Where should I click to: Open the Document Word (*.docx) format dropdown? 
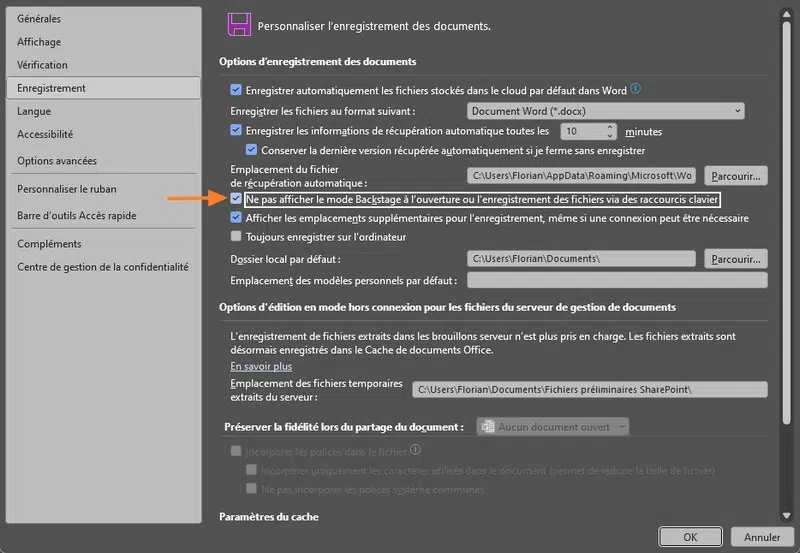[x=605, y=111]
